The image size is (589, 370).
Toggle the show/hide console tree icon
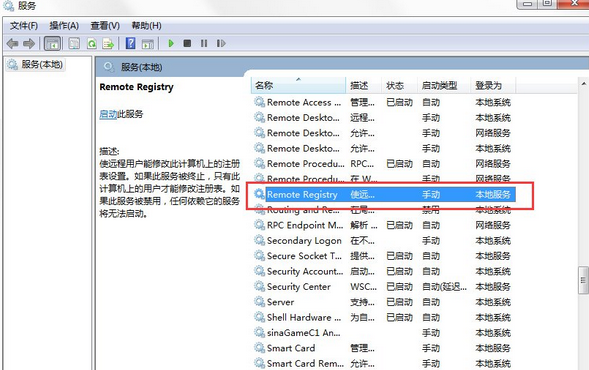click(52, 44)
